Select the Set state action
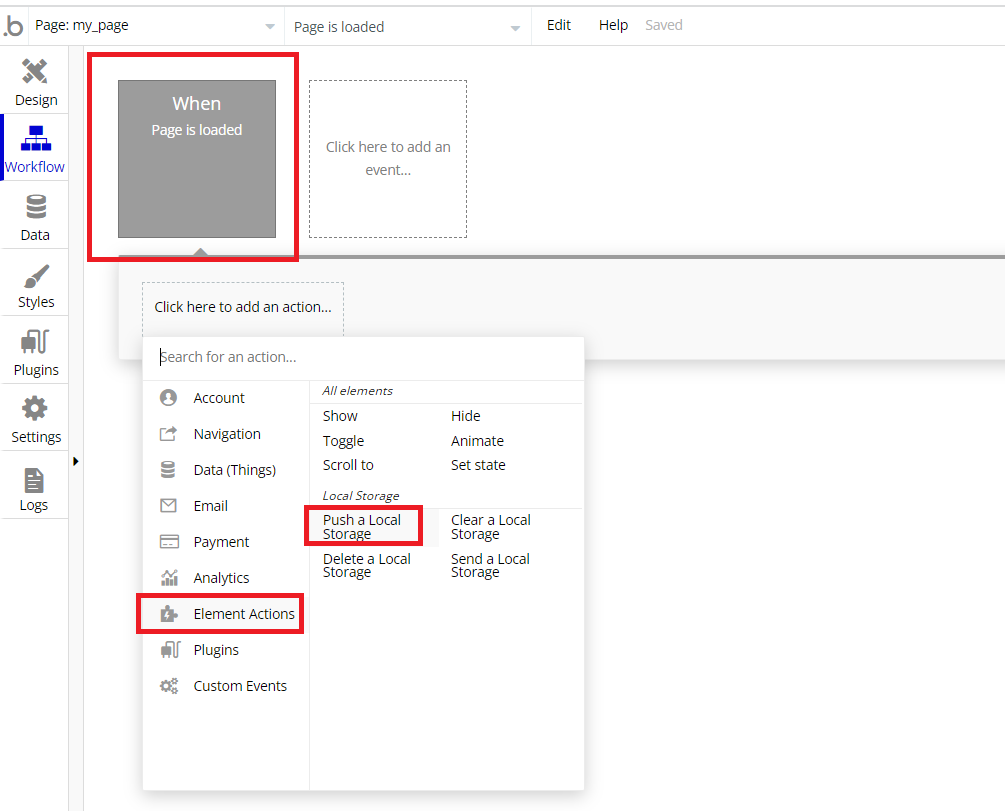Screen dimensions: 1005x811 pos(478,465)
